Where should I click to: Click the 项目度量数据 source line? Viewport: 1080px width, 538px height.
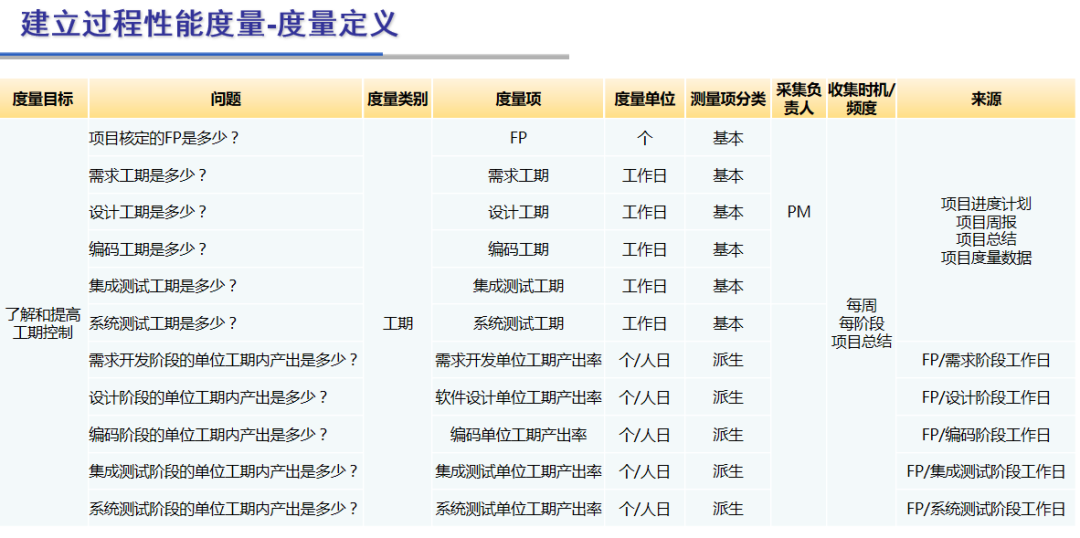(x=986, y=258)
